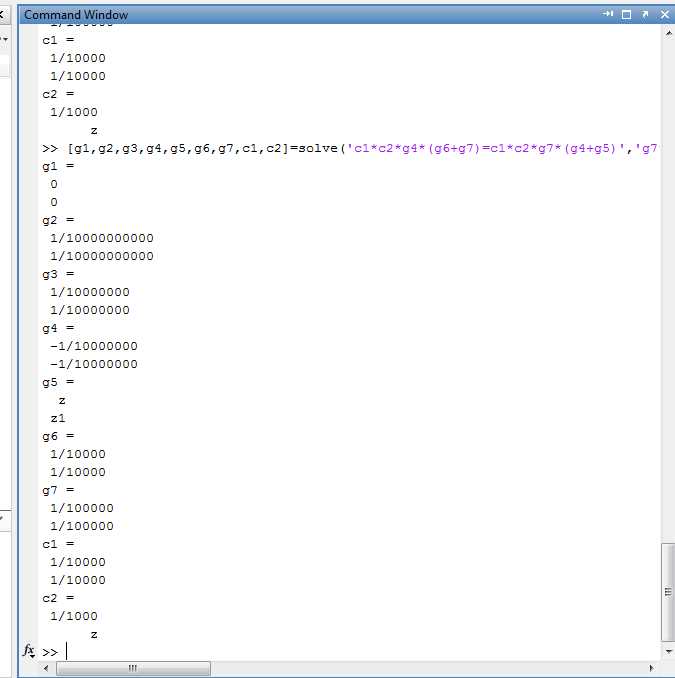
Task: Click the 'g5 =' output label
Action: tap(58, 383)
